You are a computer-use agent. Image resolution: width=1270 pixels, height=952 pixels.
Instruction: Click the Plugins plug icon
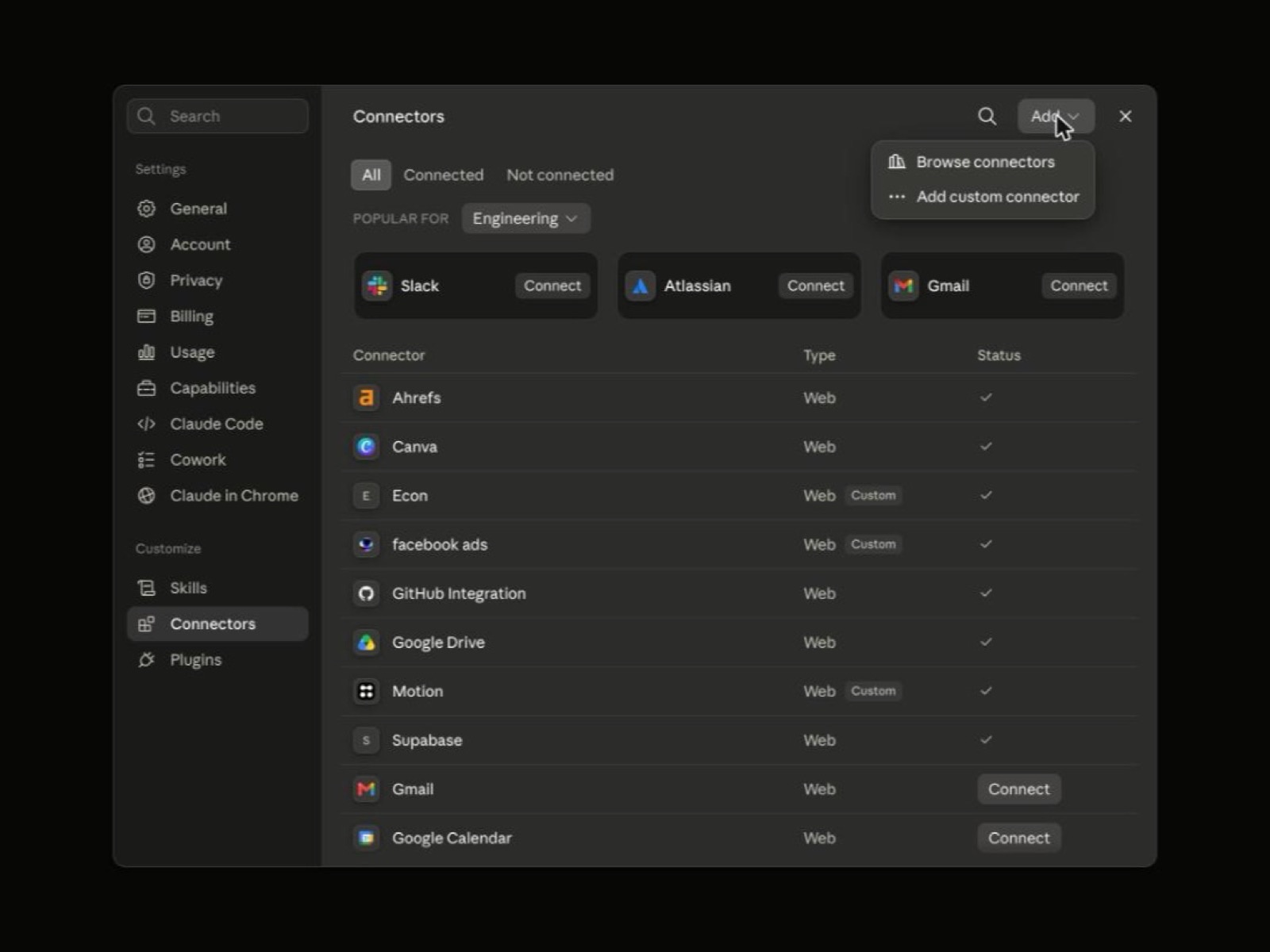(x=146, y=660)
